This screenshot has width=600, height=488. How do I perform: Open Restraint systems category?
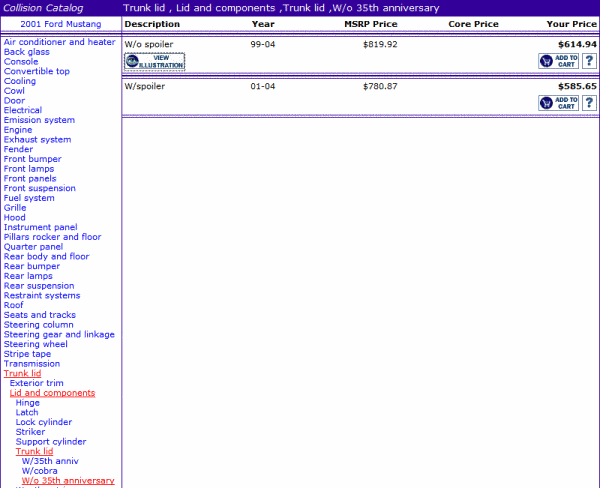click(42, 295)
